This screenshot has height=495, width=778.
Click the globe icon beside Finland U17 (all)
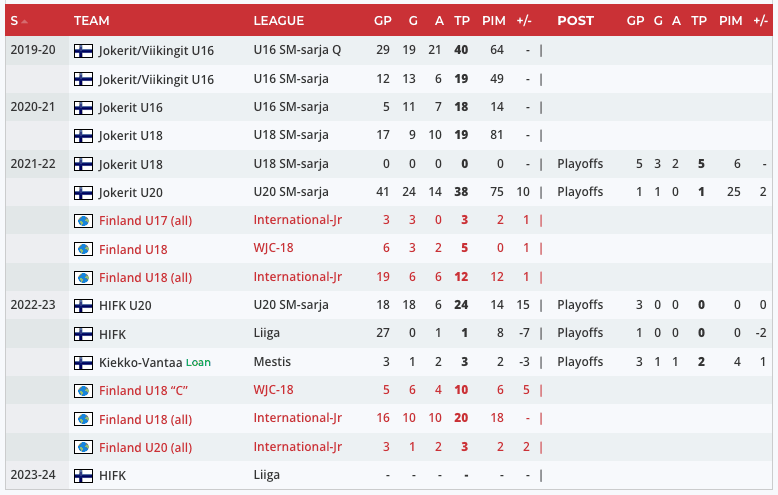click(84, 220)
